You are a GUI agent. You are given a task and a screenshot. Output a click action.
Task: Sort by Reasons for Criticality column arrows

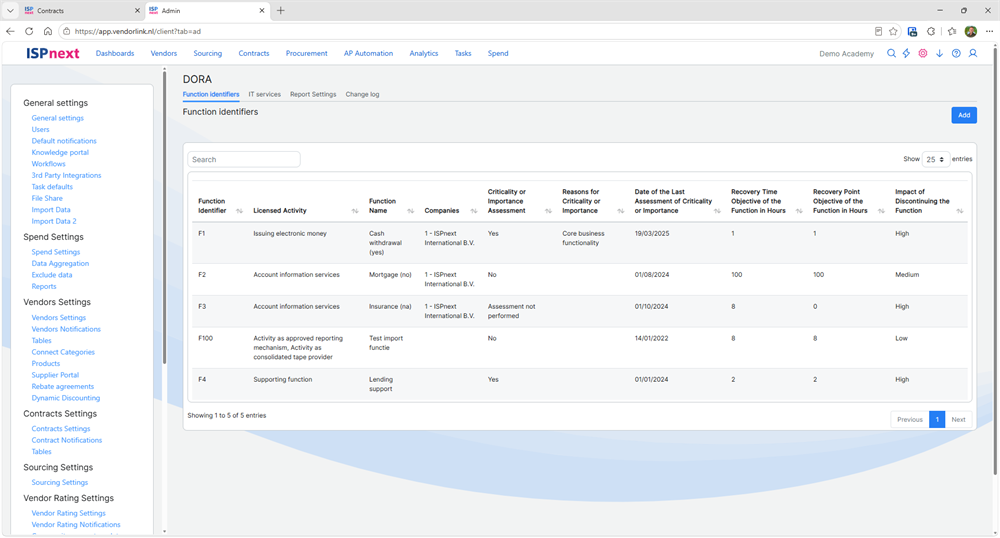pos(621,211)
